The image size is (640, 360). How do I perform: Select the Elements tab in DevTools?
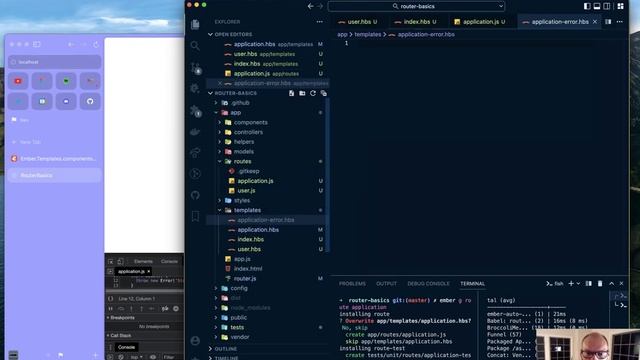pyautogui.click(x=143, y=261)
